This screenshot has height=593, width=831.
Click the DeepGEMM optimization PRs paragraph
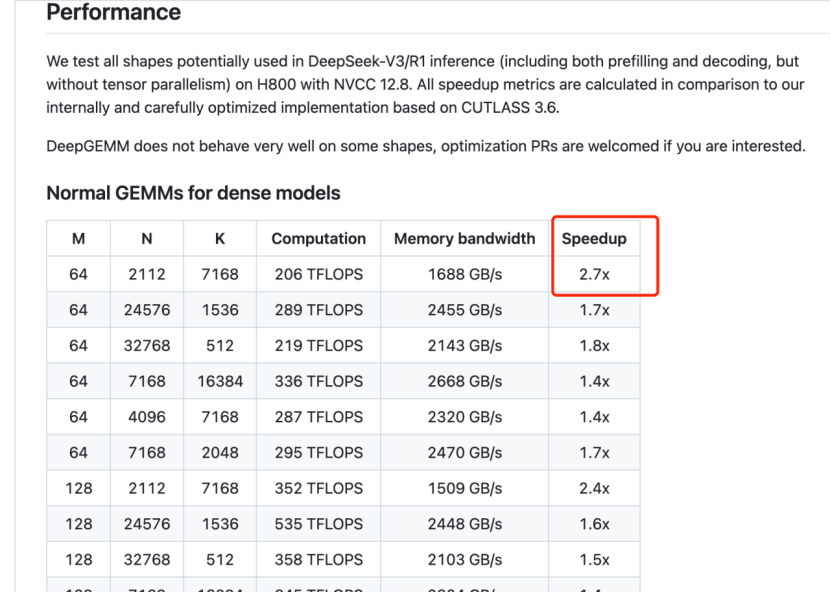[x=425, y=146]
